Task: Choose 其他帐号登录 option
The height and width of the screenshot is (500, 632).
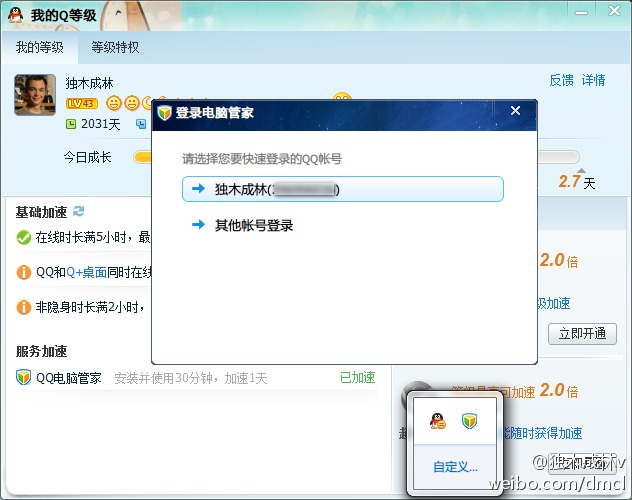Action: pos(254,225)
